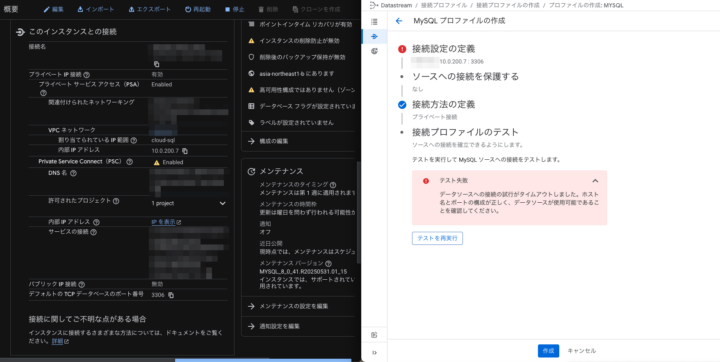Click 通知設定を編集
This screenshot has width=720, height=362.
pyautogui.click(x=274, y=326)
